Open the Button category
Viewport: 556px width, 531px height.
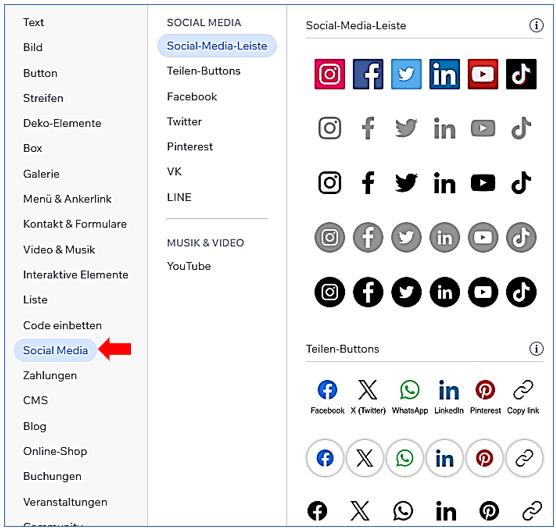click(x=40, y=73)
